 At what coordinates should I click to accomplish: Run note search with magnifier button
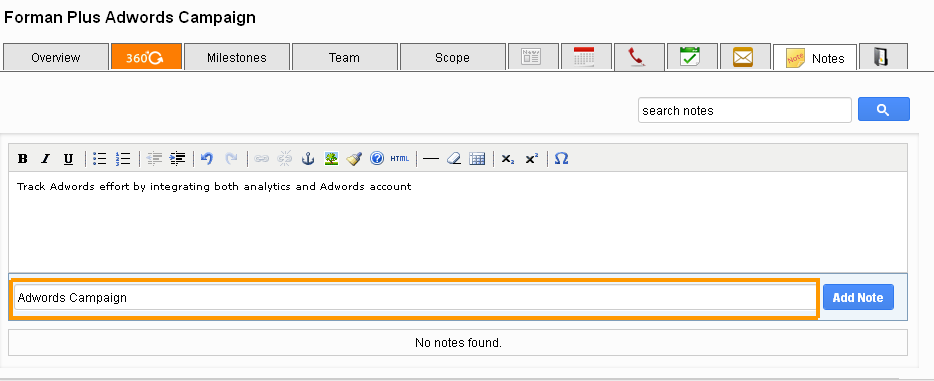tap(884, 110)
